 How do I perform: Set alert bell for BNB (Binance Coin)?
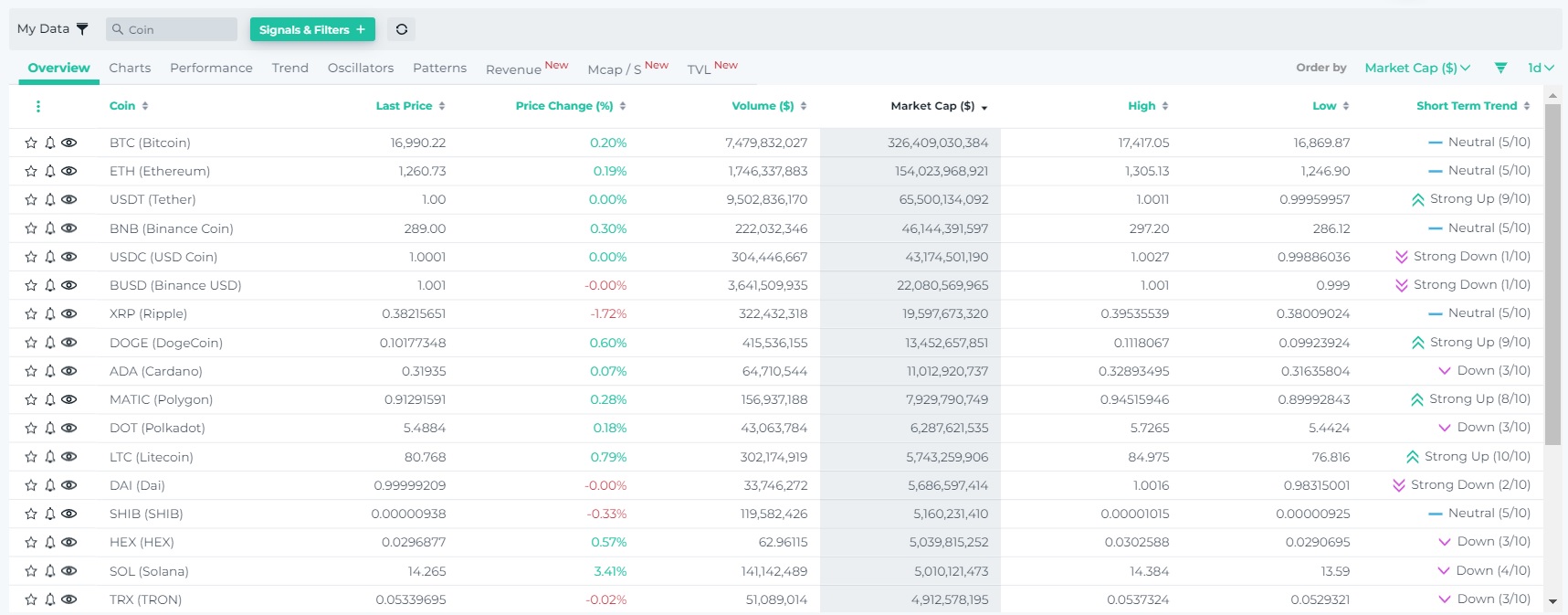point(50,228)
